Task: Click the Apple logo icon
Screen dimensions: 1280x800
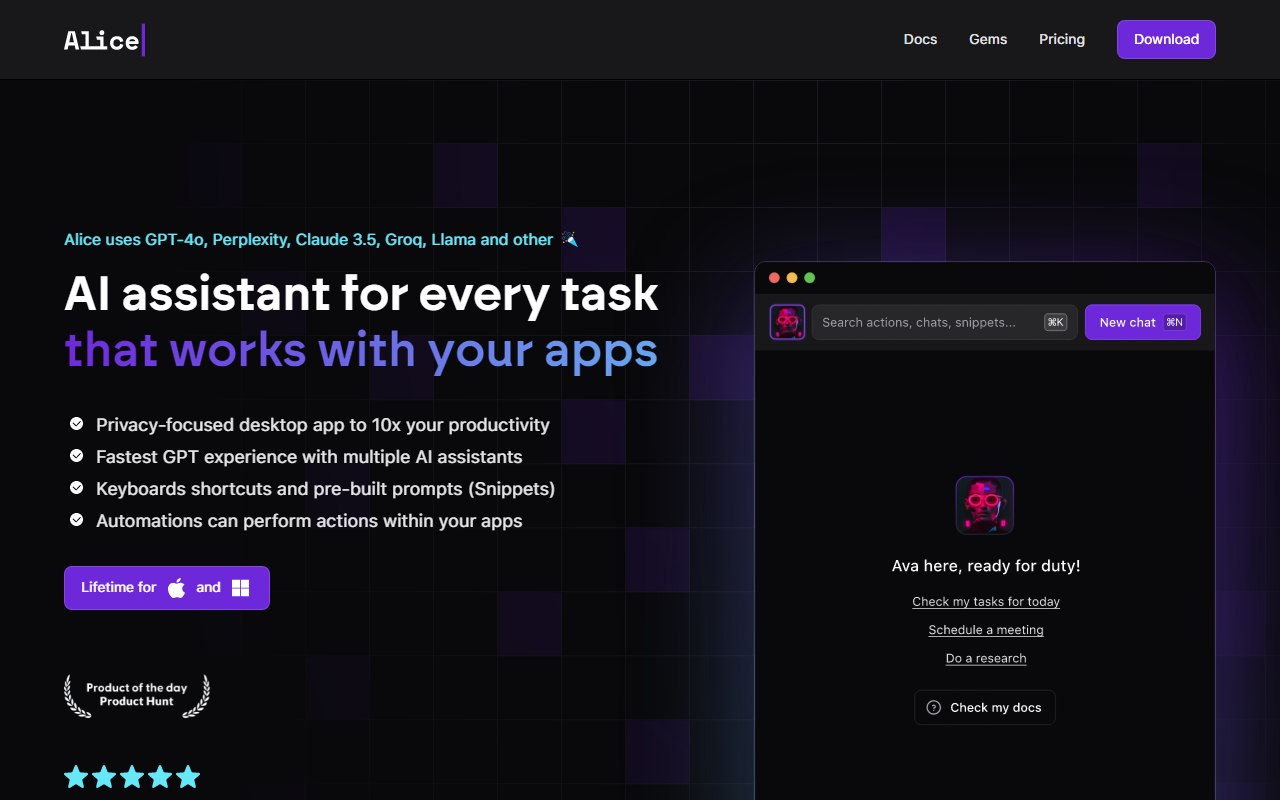Action: click(x=177, y=588)
